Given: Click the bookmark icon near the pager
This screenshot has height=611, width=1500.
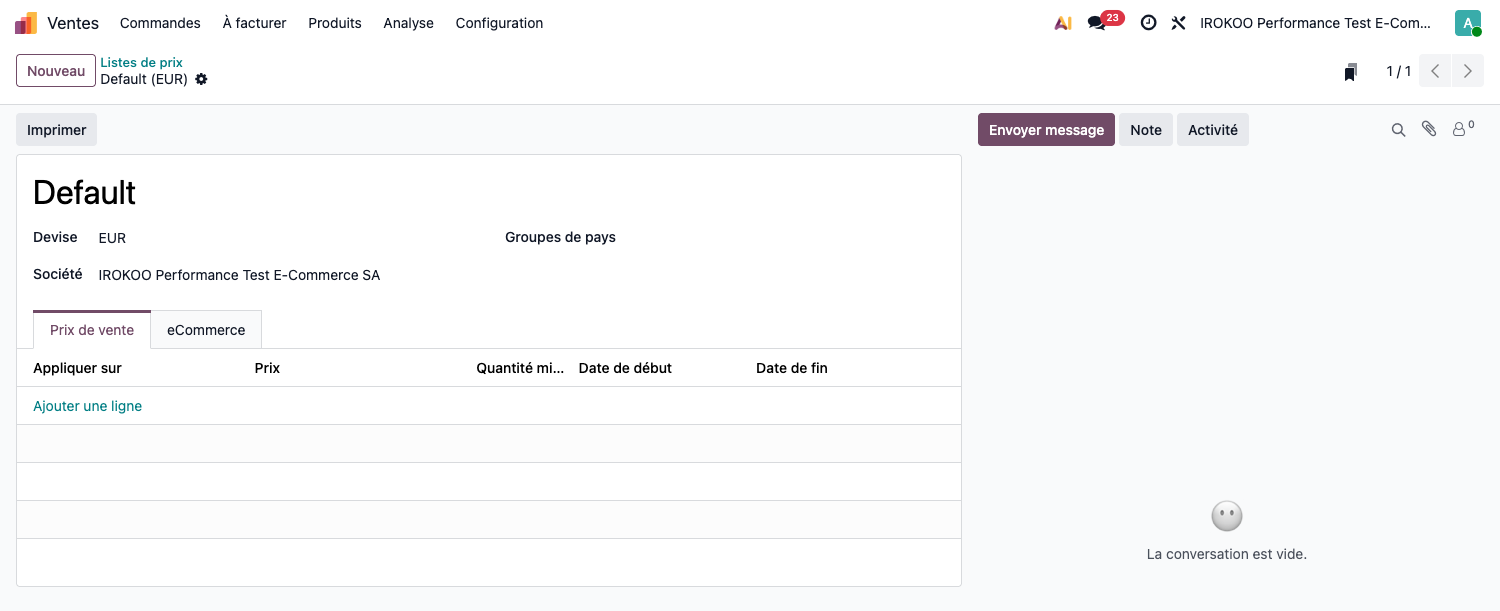Looking at the screenshot, I should 1351,71.
